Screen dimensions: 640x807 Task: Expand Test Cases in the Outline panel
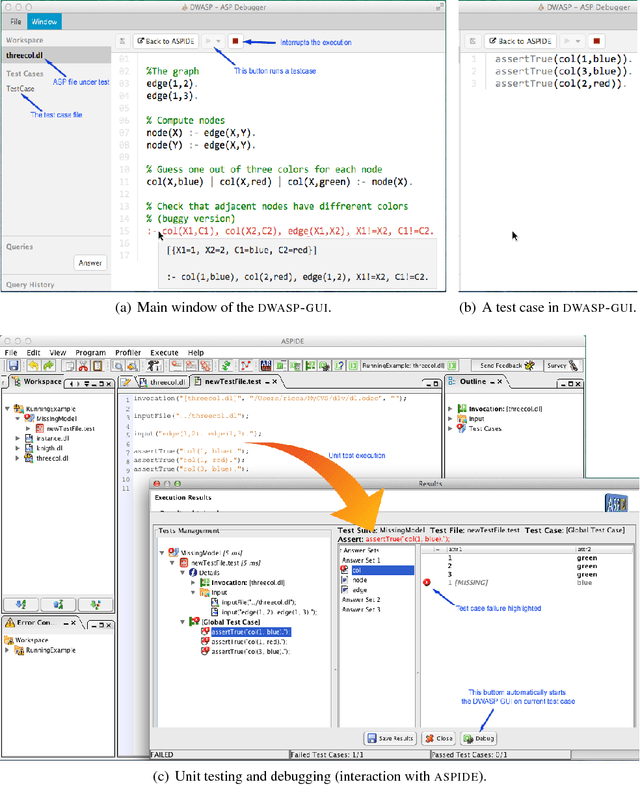450,428
